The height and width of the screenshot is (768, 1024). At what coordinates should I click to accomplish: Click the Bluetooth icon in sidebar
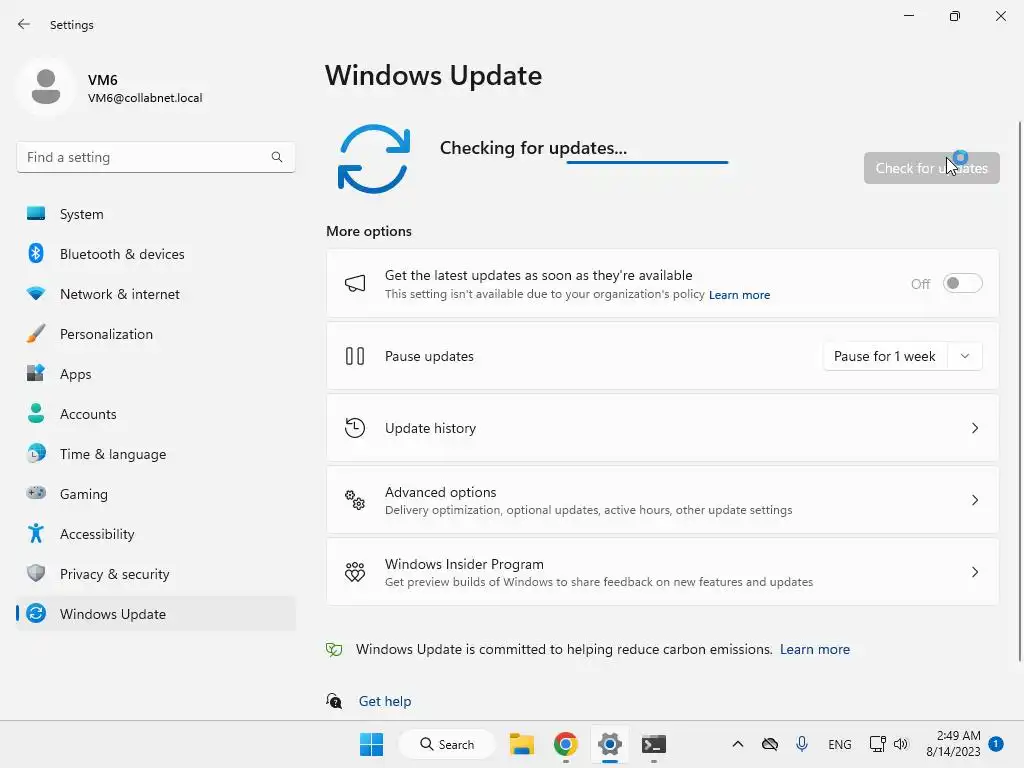(36, 253)
